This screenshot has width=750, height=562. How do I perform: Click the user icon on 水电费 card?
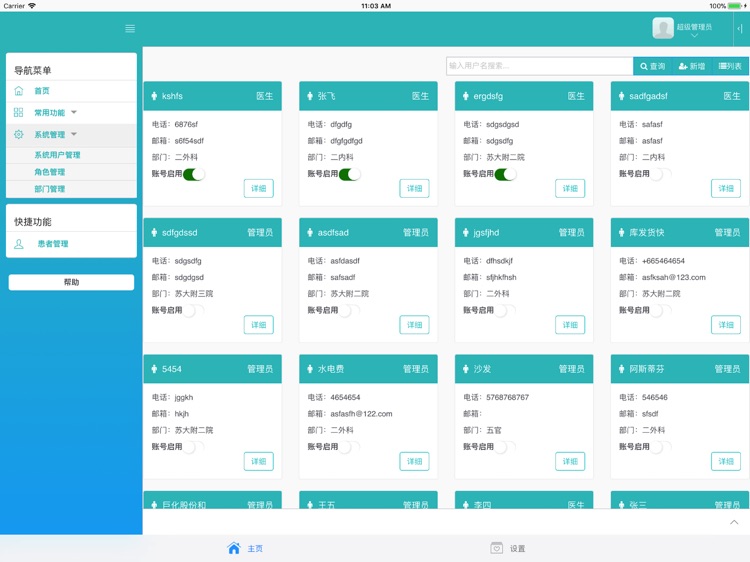(x=310, y=369)
